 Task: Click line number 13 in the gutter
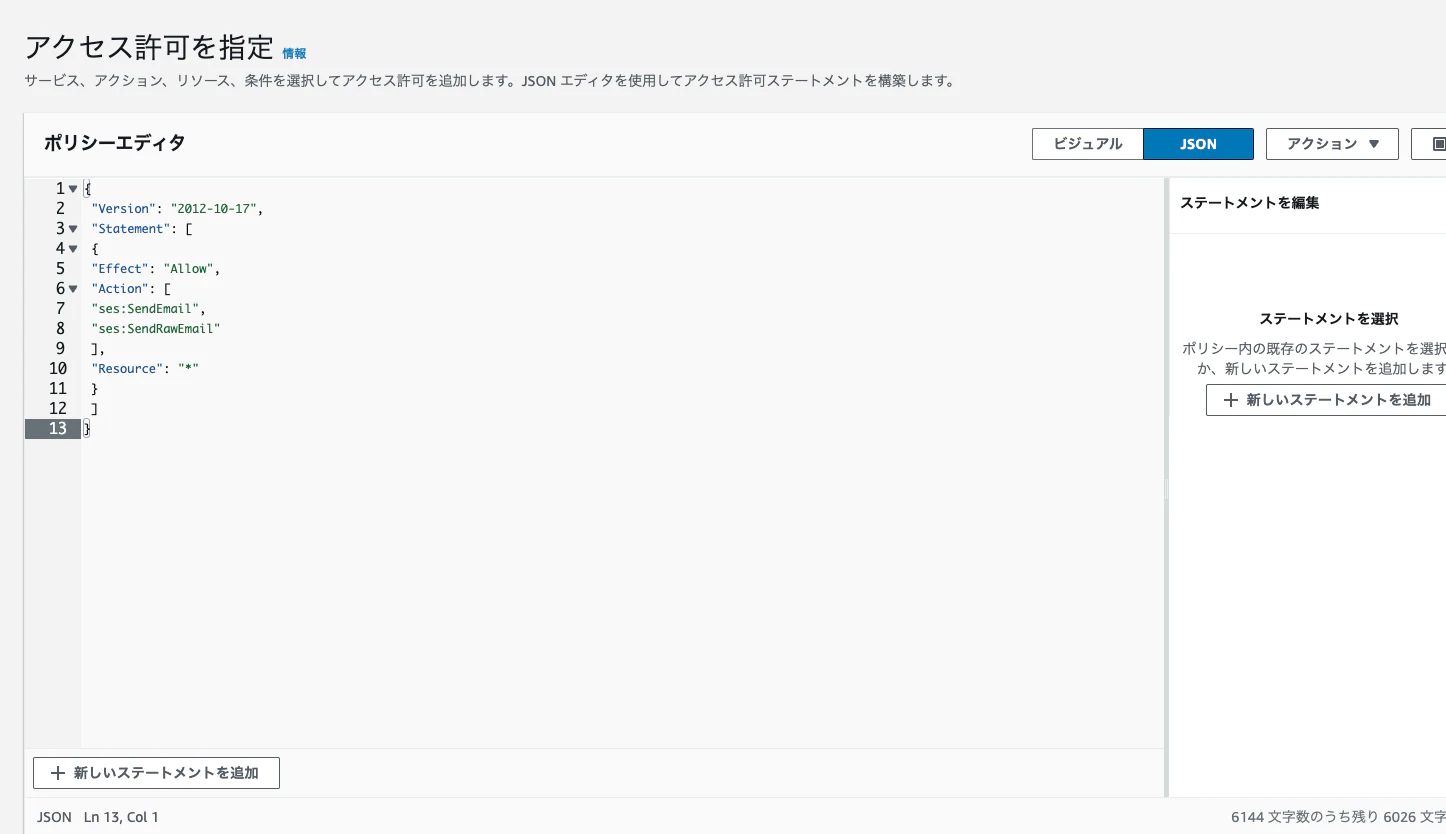coord(57,428)
